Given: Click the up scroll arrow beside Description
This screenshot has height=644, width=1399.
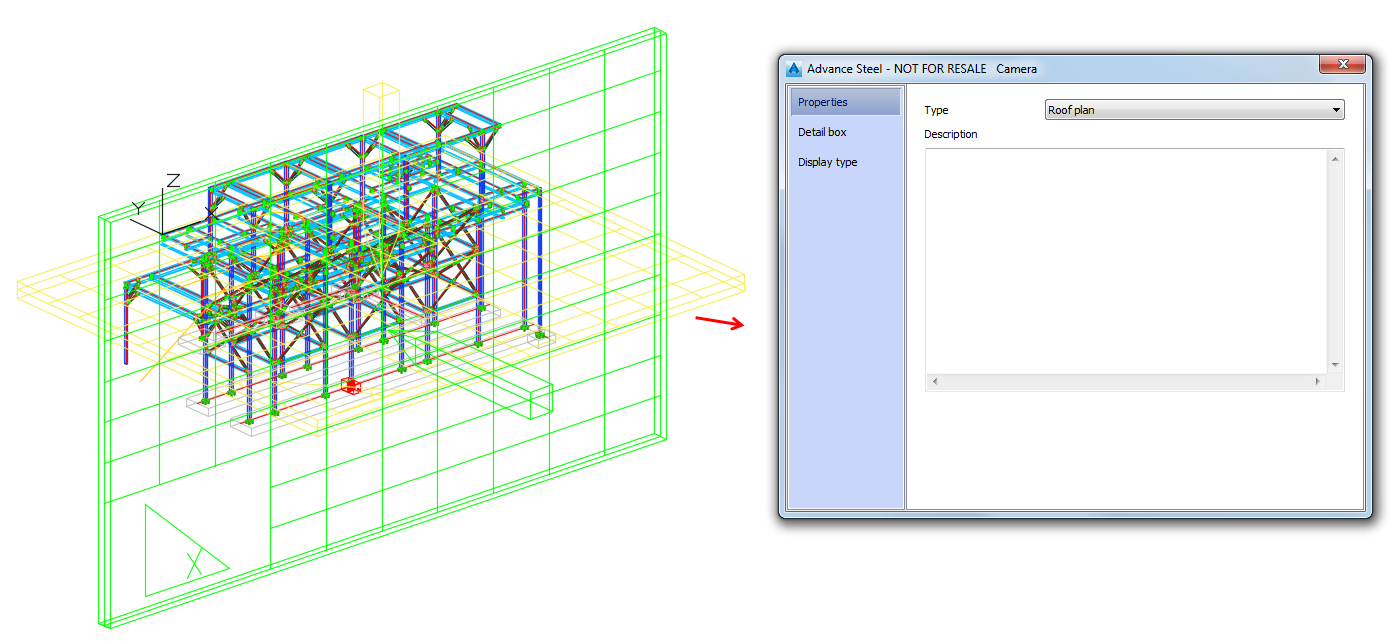Looking at the screenshot, I should [1336, 157].
